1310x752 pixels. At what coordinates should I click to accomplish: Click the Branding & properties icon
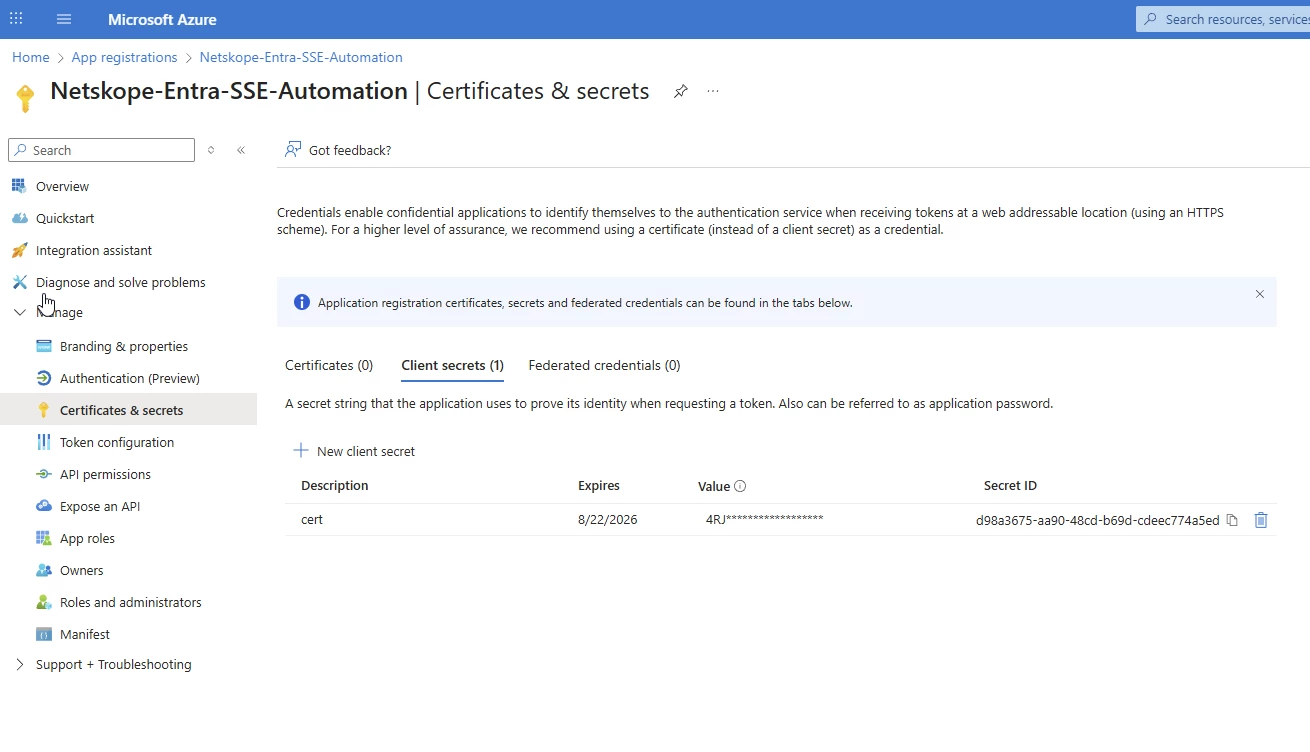[43, 346]
